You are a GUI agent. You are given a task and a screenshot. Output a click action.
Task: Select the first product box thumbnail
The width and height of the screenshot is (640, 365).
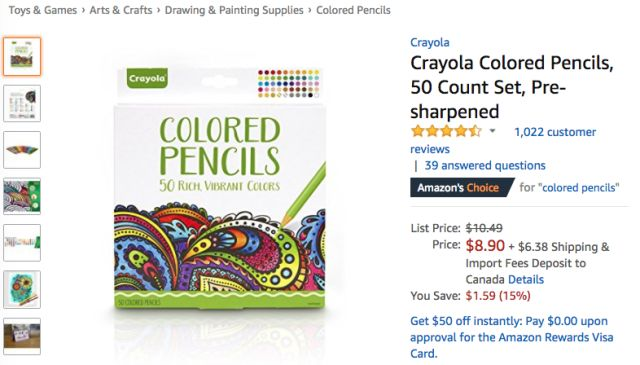[22, 56]
